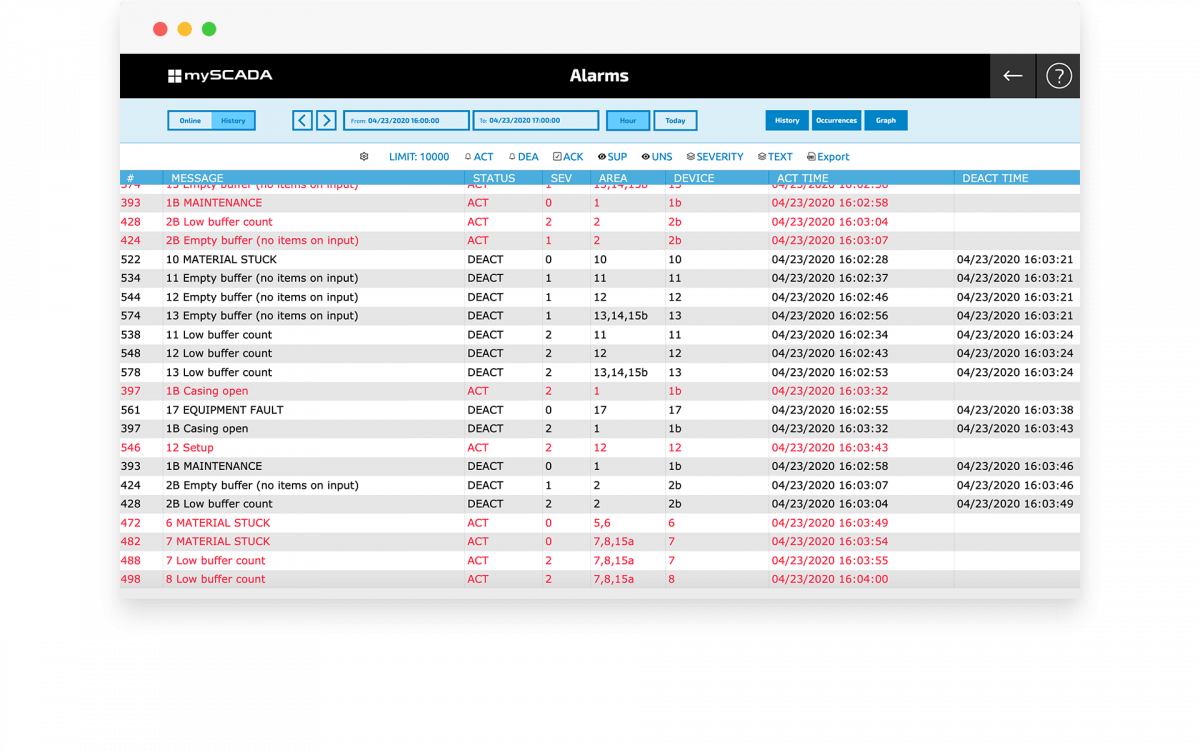Select the '13 Low buffer count' message
The height and width of the screenshot is (750, 1200).
pos(219,373)
